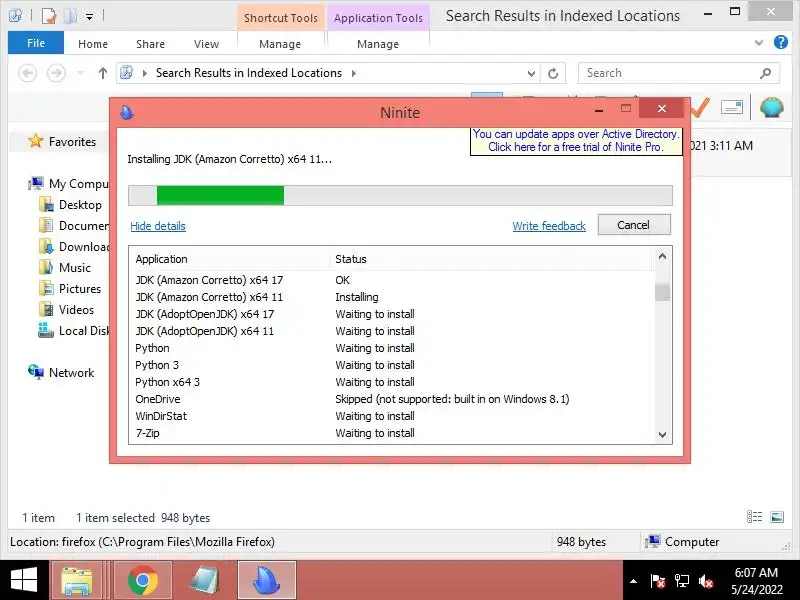This screenshot has width=800, height=600.
Task: Select the Shortcut Tools contextual tab
Action: click(281, 18)
